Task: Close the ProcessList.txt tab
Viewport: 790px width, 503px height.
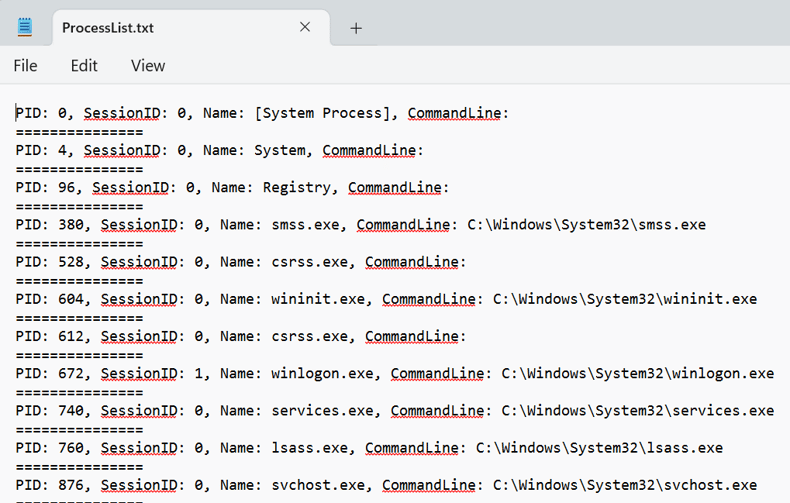Action: (x=305, y=27)
